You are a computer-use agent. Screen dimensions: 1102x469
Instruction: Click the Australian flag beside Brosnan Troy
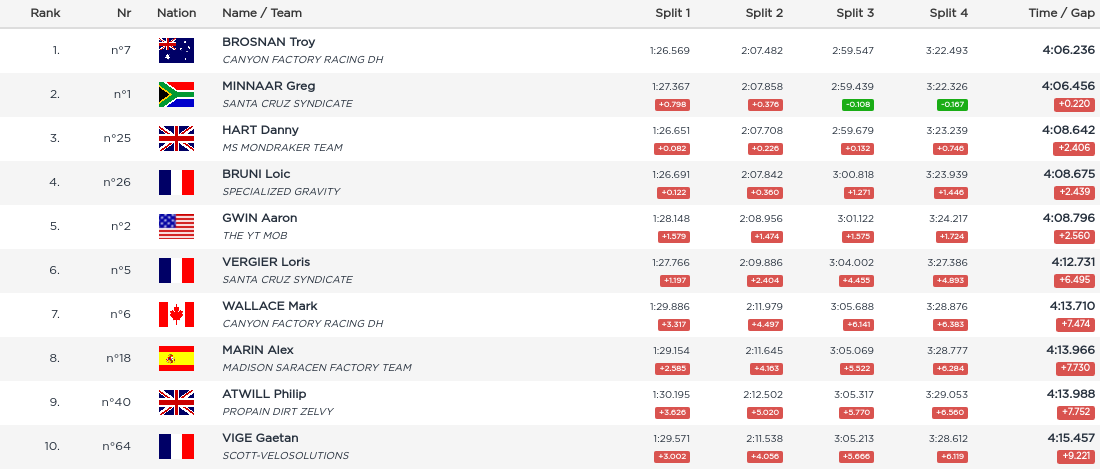[x=176, y=50]
